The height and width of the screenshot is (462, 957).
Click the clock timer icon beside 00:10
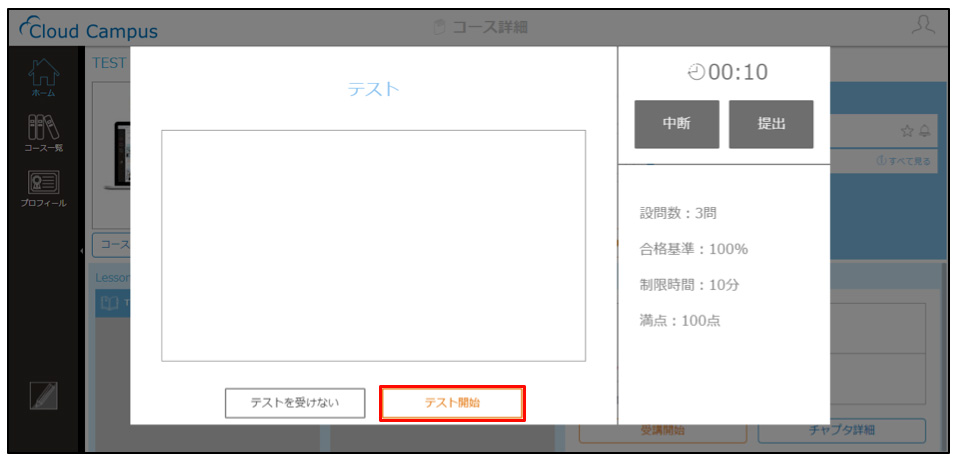(696, 73)
